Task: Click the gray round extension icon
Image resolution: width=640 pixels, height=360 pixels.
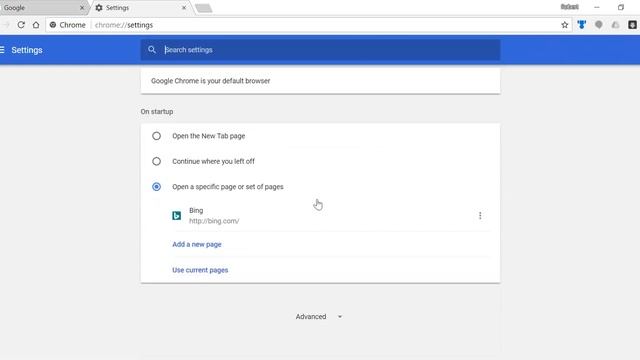Action: [x=598, y=25]
